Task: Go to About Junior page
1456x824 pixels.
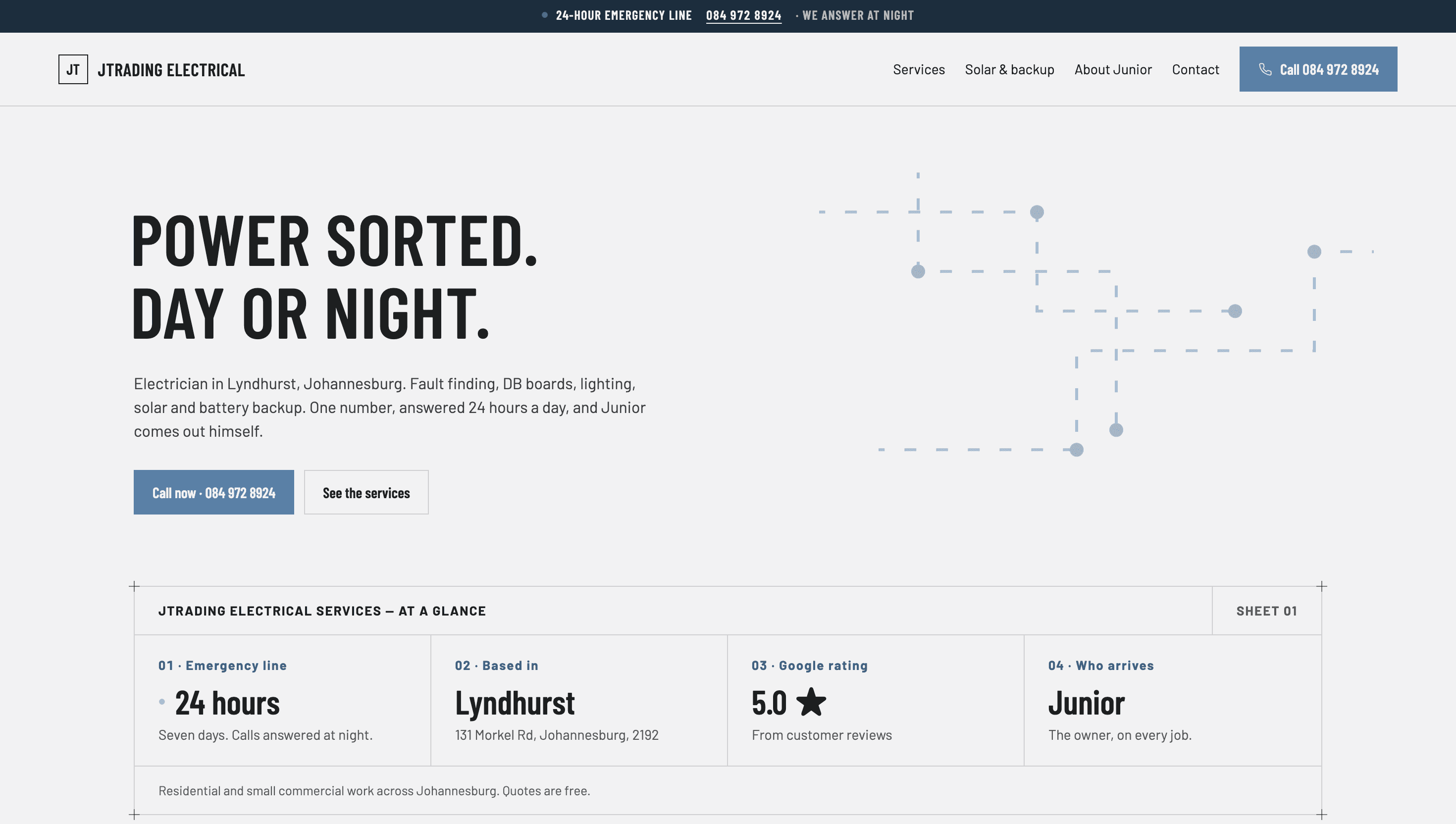Action: (x=1112, y=69)
